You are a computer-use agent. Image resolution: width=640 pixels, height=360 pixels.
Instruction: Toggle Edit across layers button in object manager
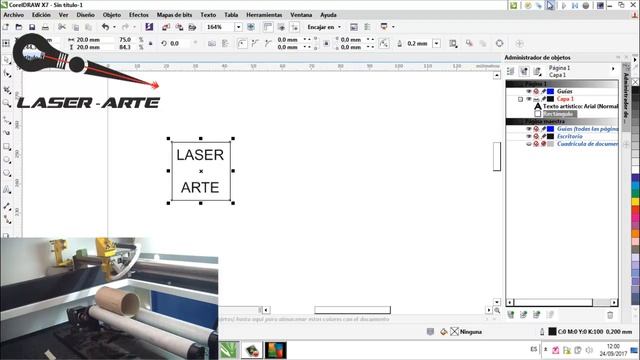(524, 71)
